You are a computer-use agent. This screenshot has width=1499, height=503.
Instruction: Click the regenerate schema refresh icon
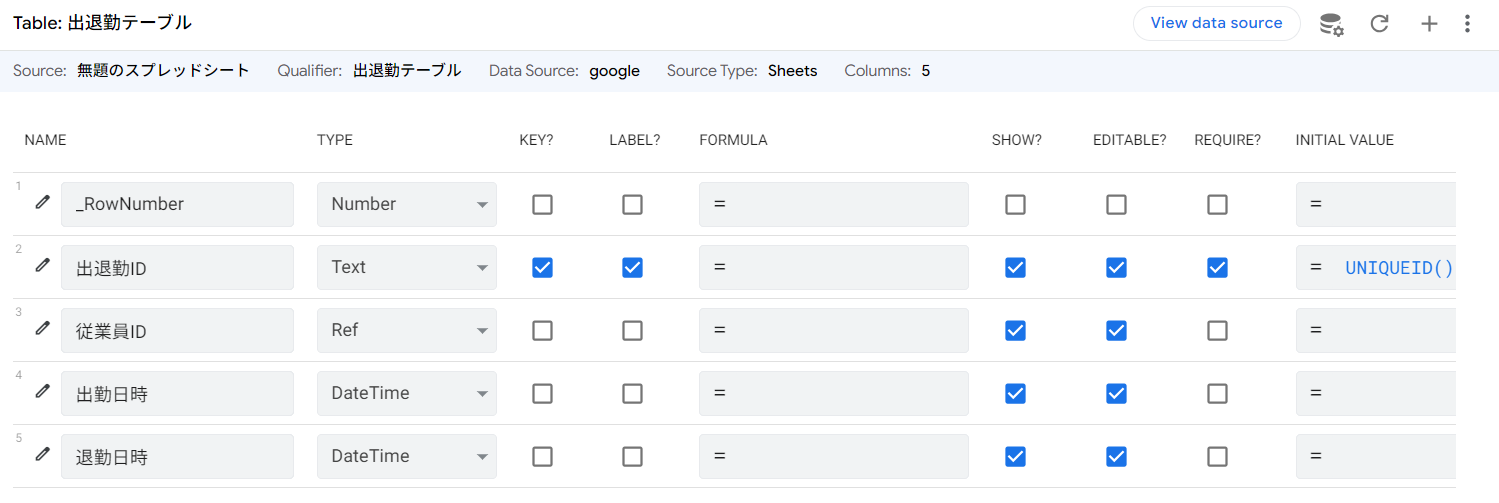pos(1380,24)
